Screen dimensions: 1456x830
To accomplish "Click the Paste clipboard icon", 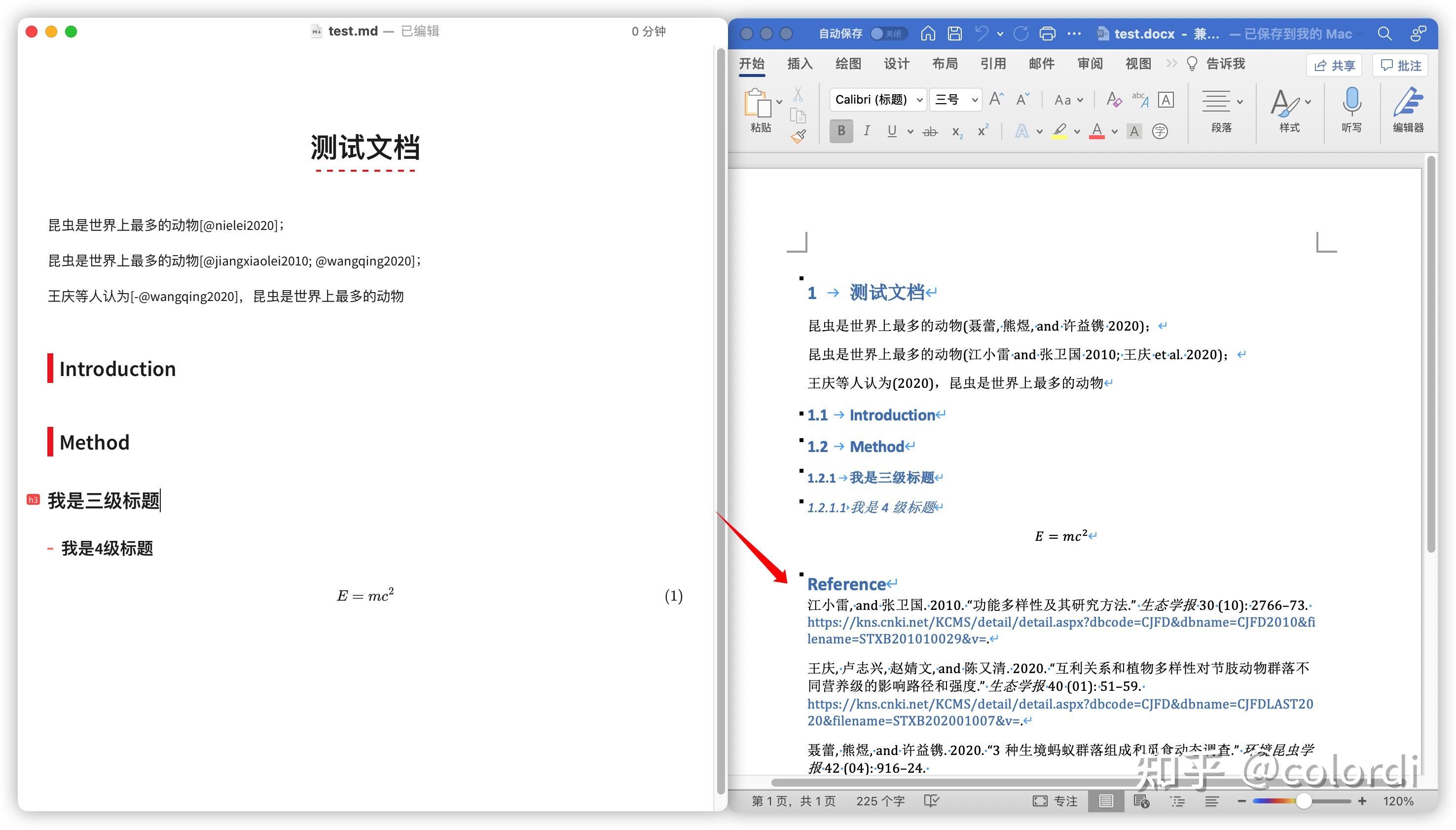I will 757,103.
